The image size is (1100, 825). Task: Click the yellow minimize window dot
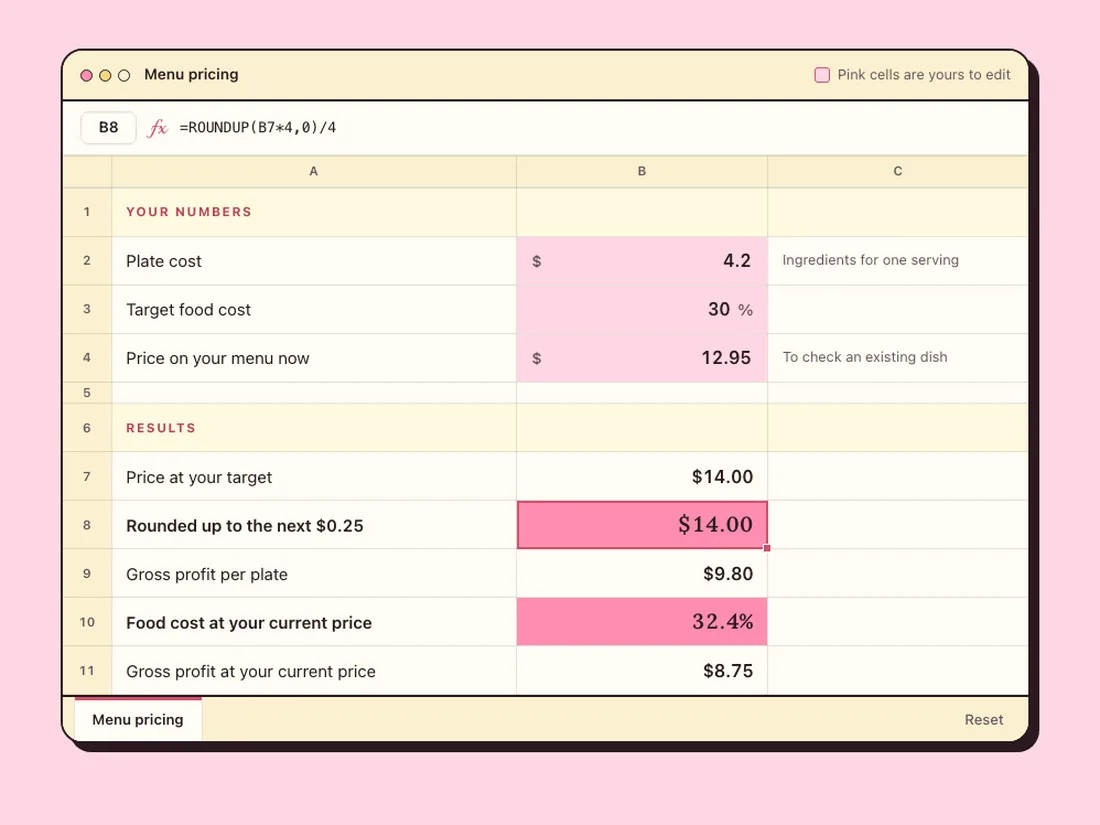pyautogui.click(x=105, y=75)
